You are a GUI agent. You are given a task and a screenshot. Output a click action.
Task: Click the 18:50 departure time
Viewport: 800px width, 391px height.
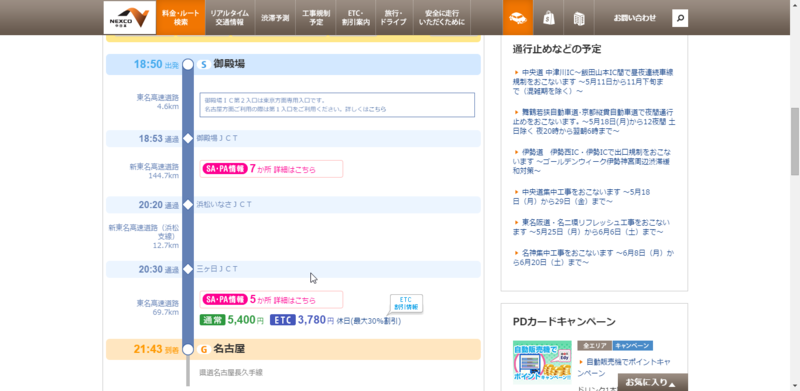point(148,64)
